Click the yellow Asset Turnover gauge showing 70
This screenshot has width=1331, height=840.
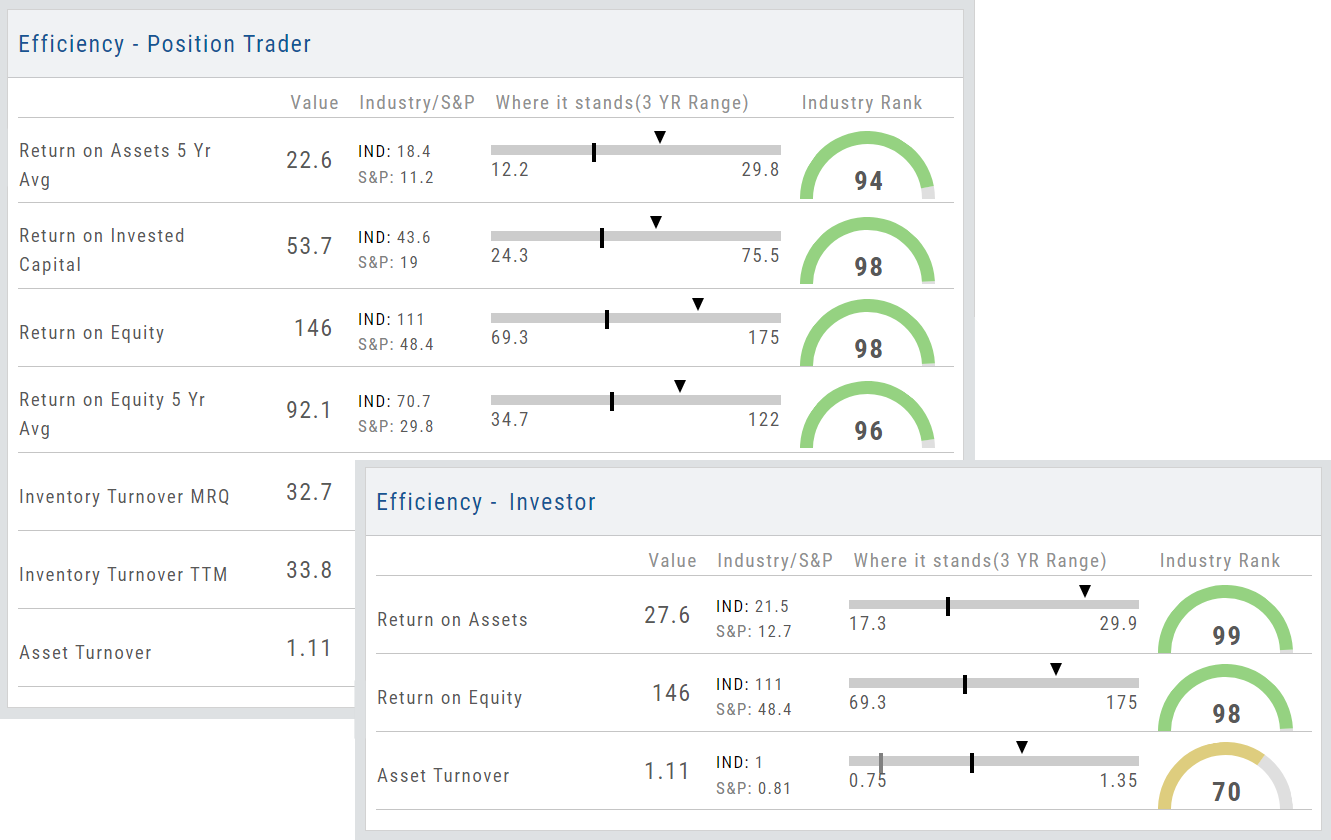pos(1225,776)
